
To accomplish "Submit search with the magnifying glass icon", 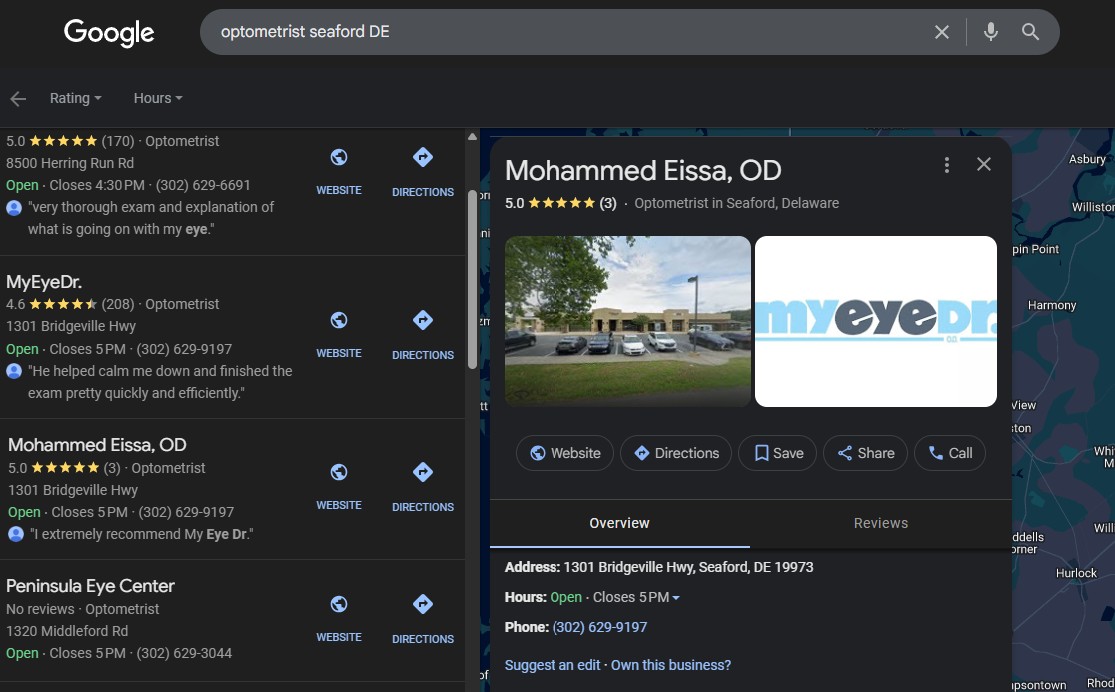I will coord(1030,32).
